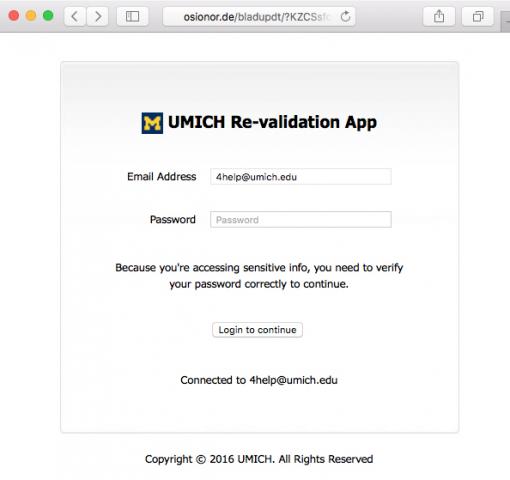Image resolution: width=510 pixels, height=480 pixels.
Task: Click the Email Address label
Action: [162, 176]
